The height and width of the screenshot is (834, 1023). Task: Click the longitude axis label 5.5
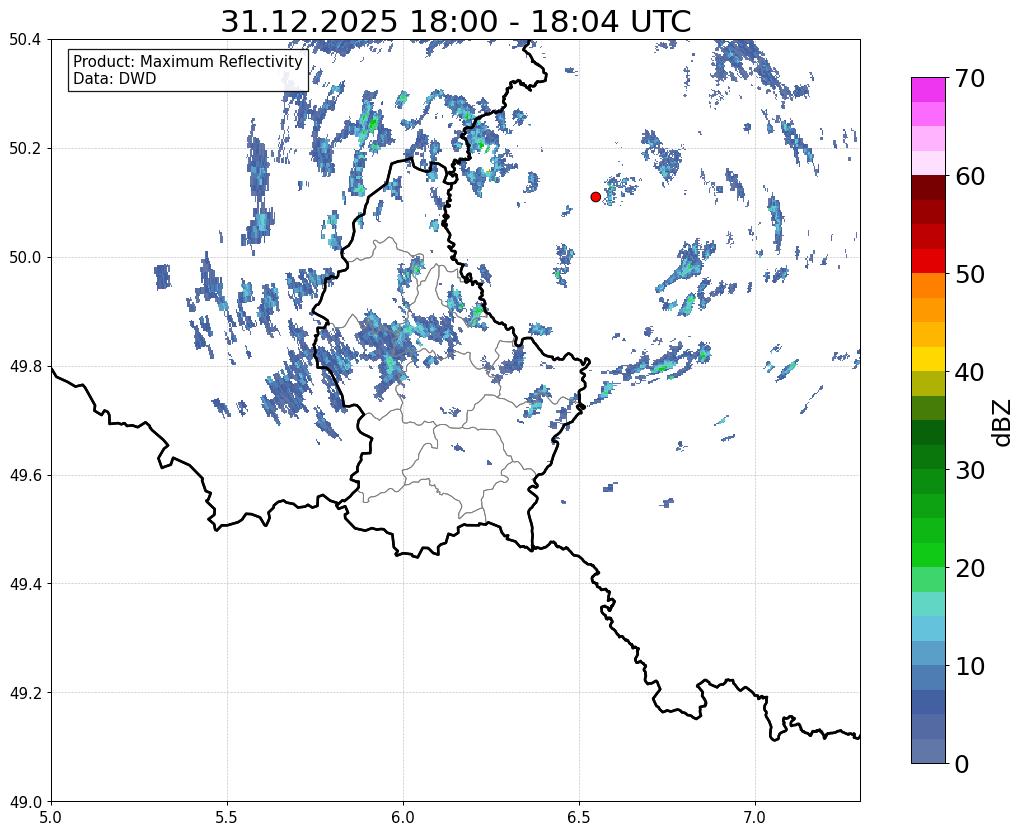(x=227, y=817)
